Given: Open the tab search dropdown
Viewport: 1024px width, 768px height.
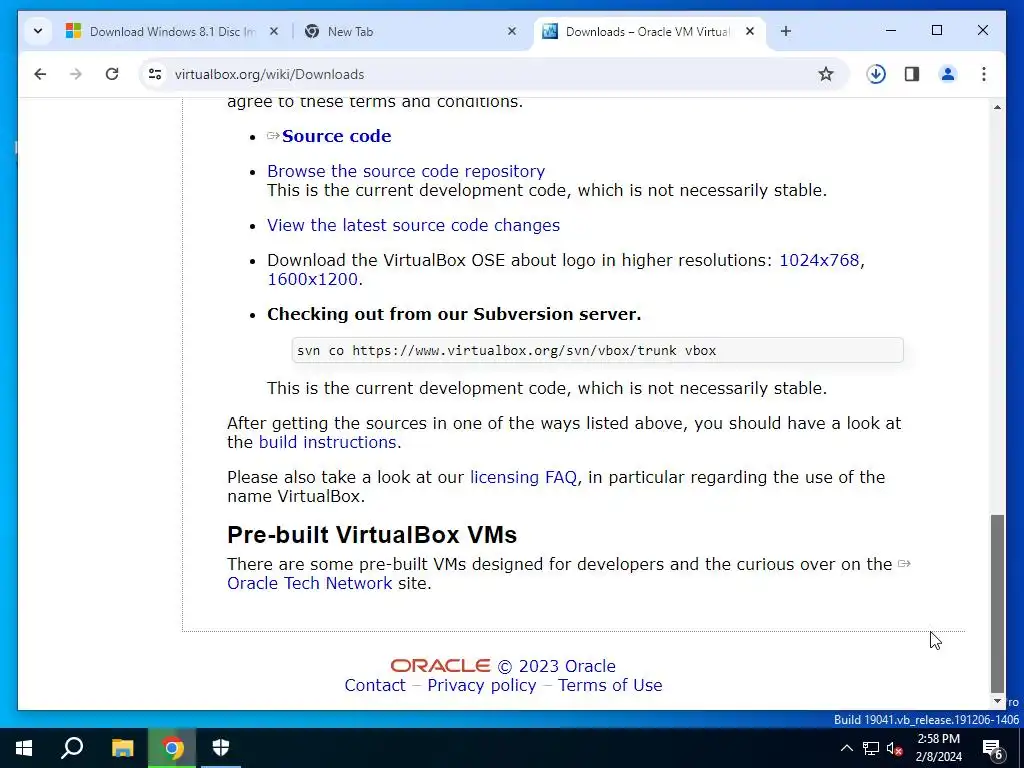Looking at the screenshot, I should (38, 31).
